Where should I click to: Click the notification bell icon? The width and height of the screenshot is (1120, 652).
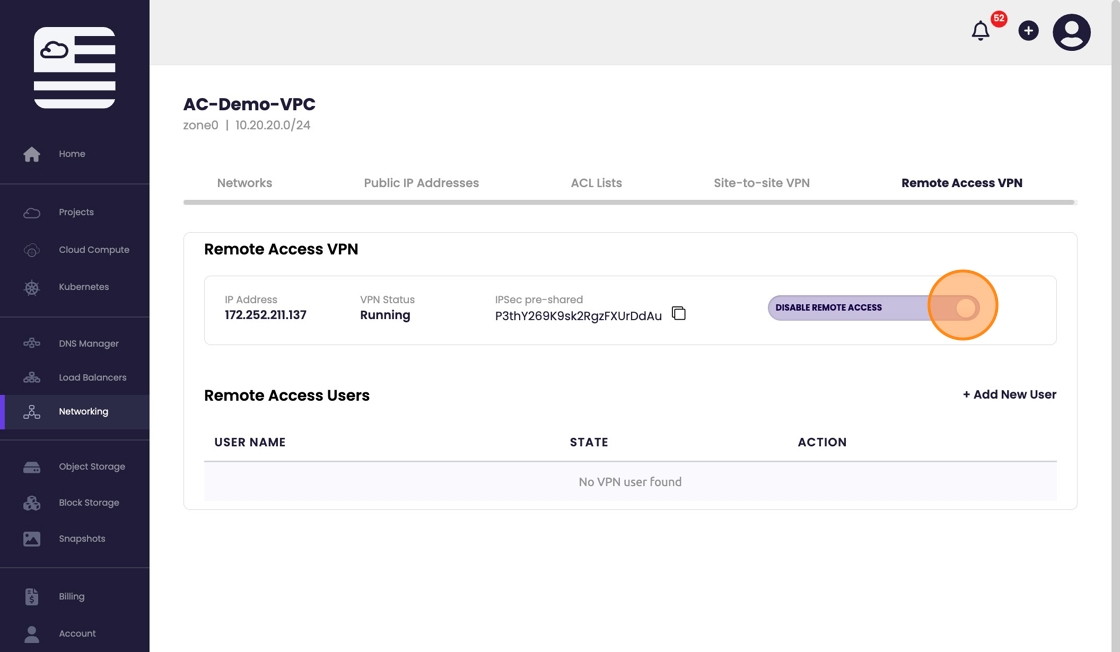[x=981, y=32]
